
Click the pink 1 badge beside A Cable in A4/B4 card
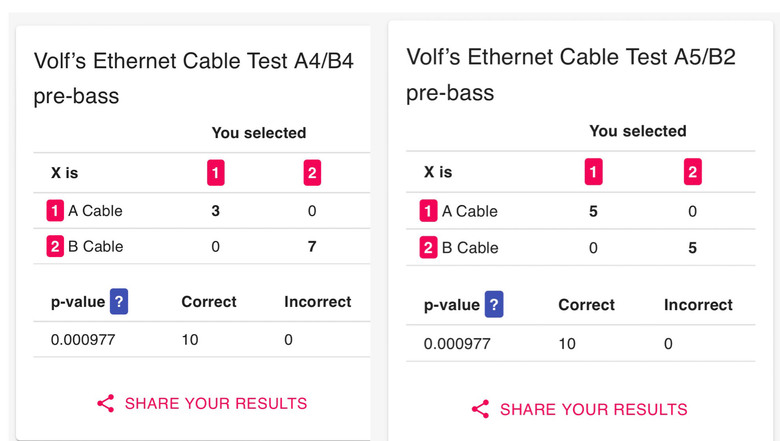tap(55, 211)
